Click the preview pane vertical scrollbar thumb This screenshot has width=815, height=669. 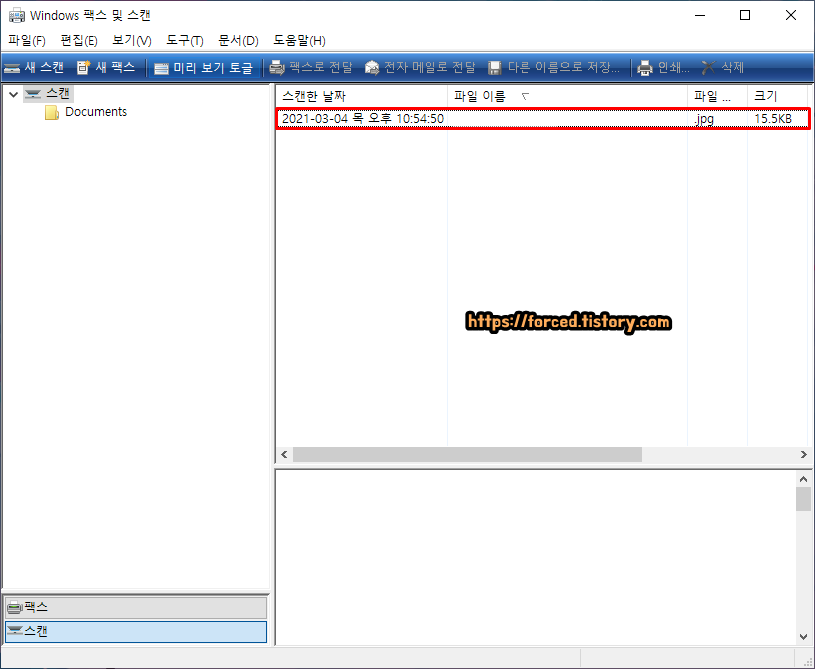pyautogui.click(x=804, y=499)
